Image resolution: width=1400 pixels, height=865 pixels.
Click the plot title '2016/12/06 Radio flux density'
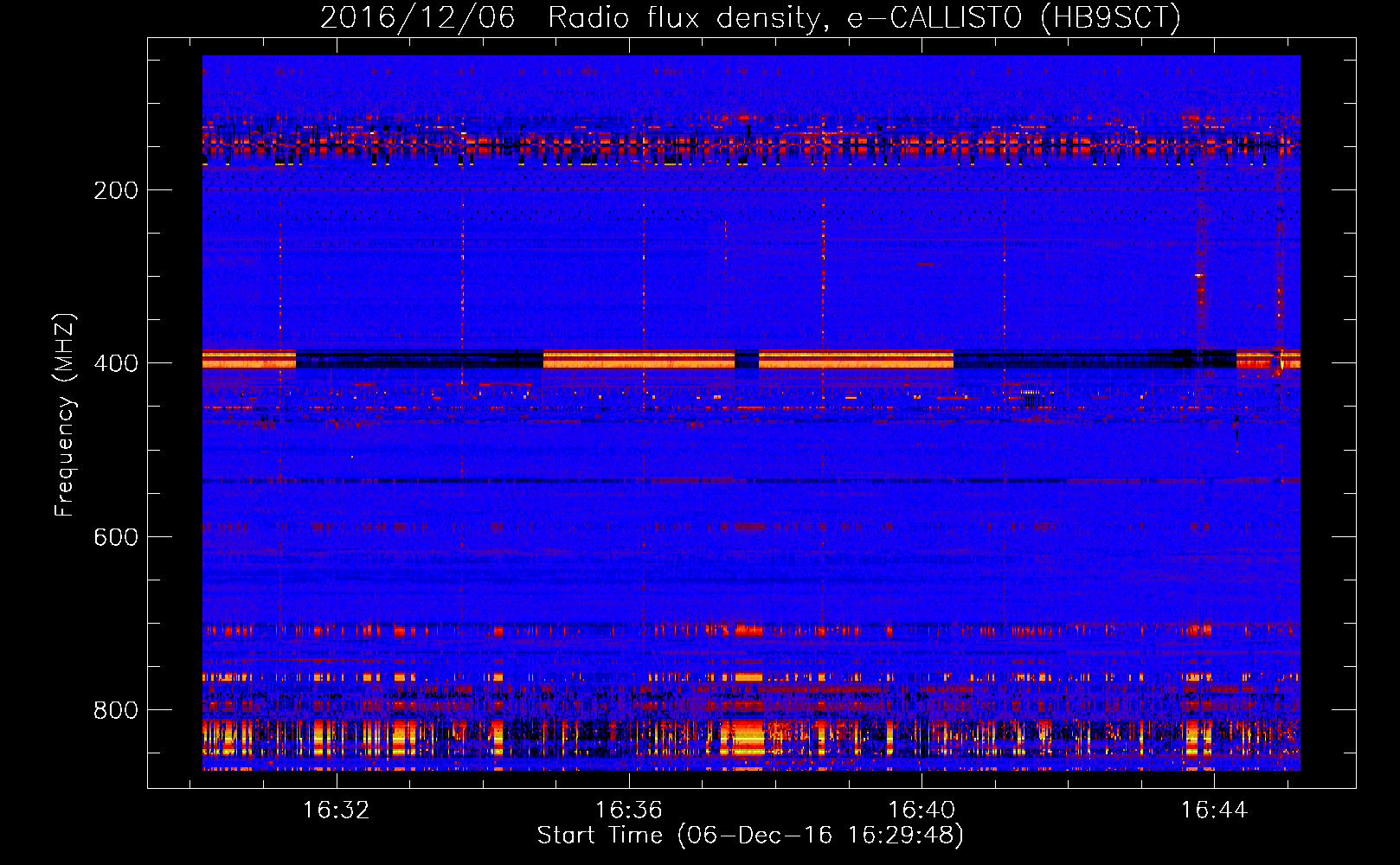750,18
